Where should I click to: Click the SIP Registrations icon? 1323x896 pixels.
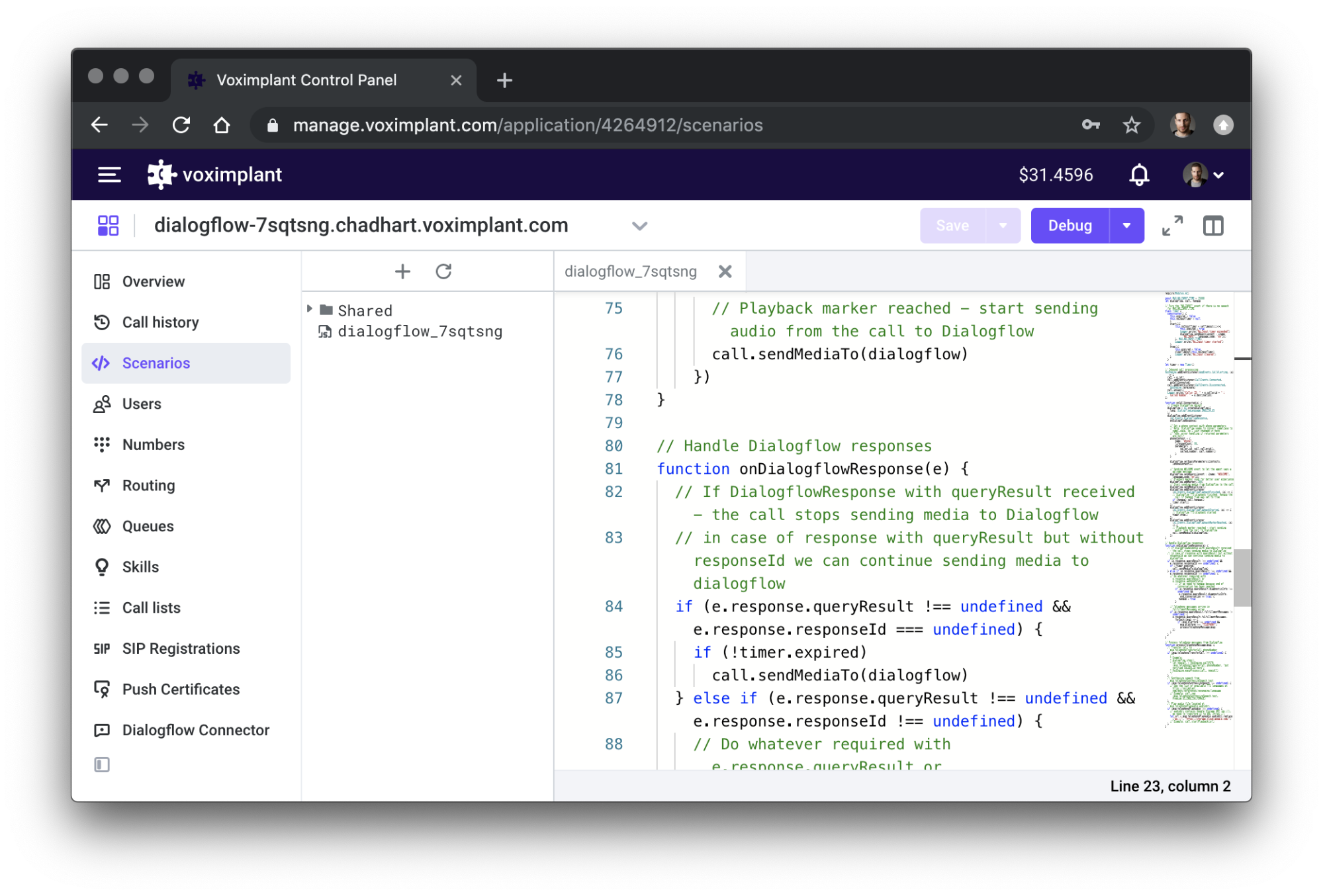coord(101,649)
